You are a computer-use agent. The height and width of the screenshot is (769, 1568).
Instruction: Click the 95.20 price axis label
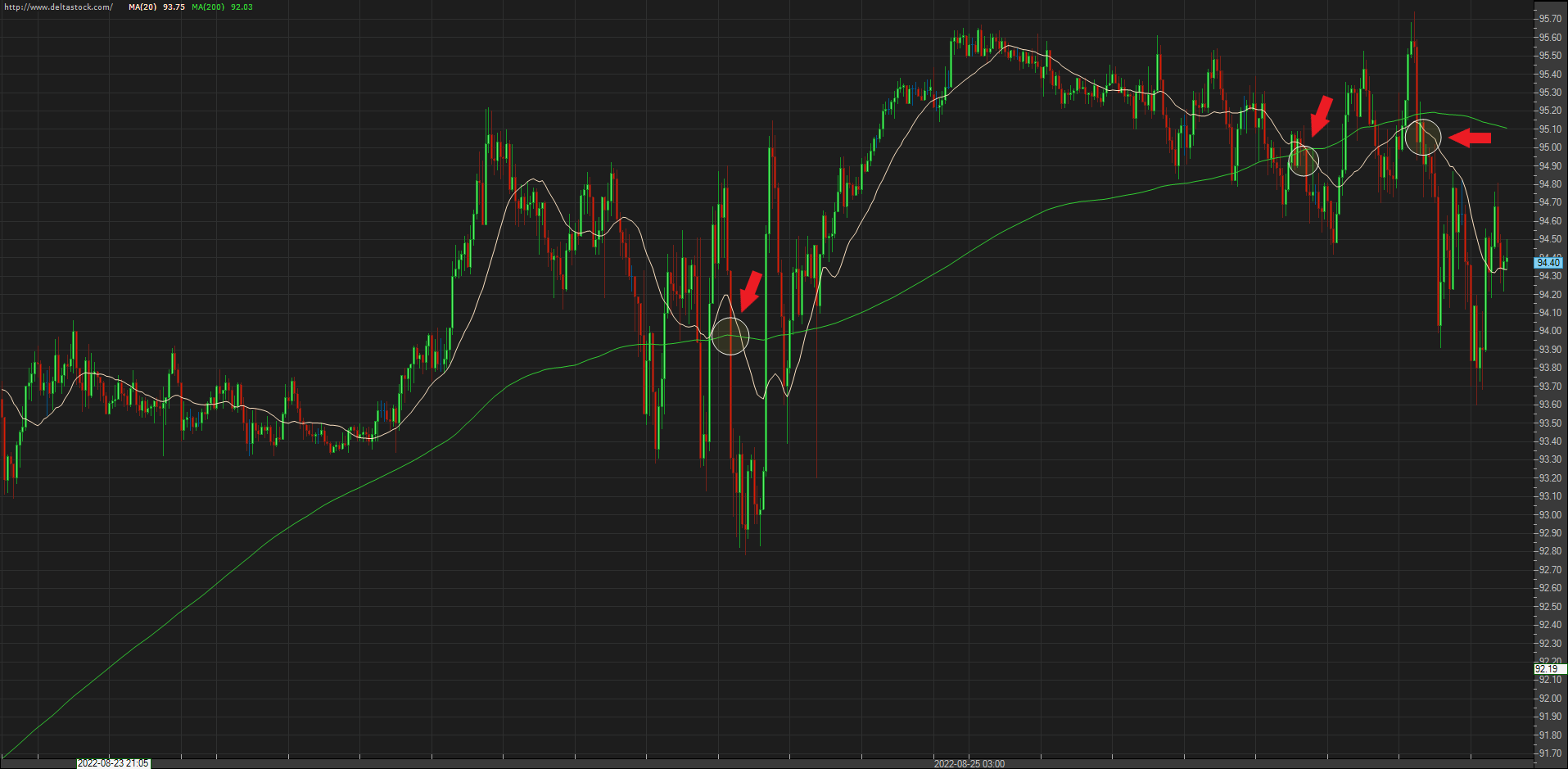pos(1549,111)
